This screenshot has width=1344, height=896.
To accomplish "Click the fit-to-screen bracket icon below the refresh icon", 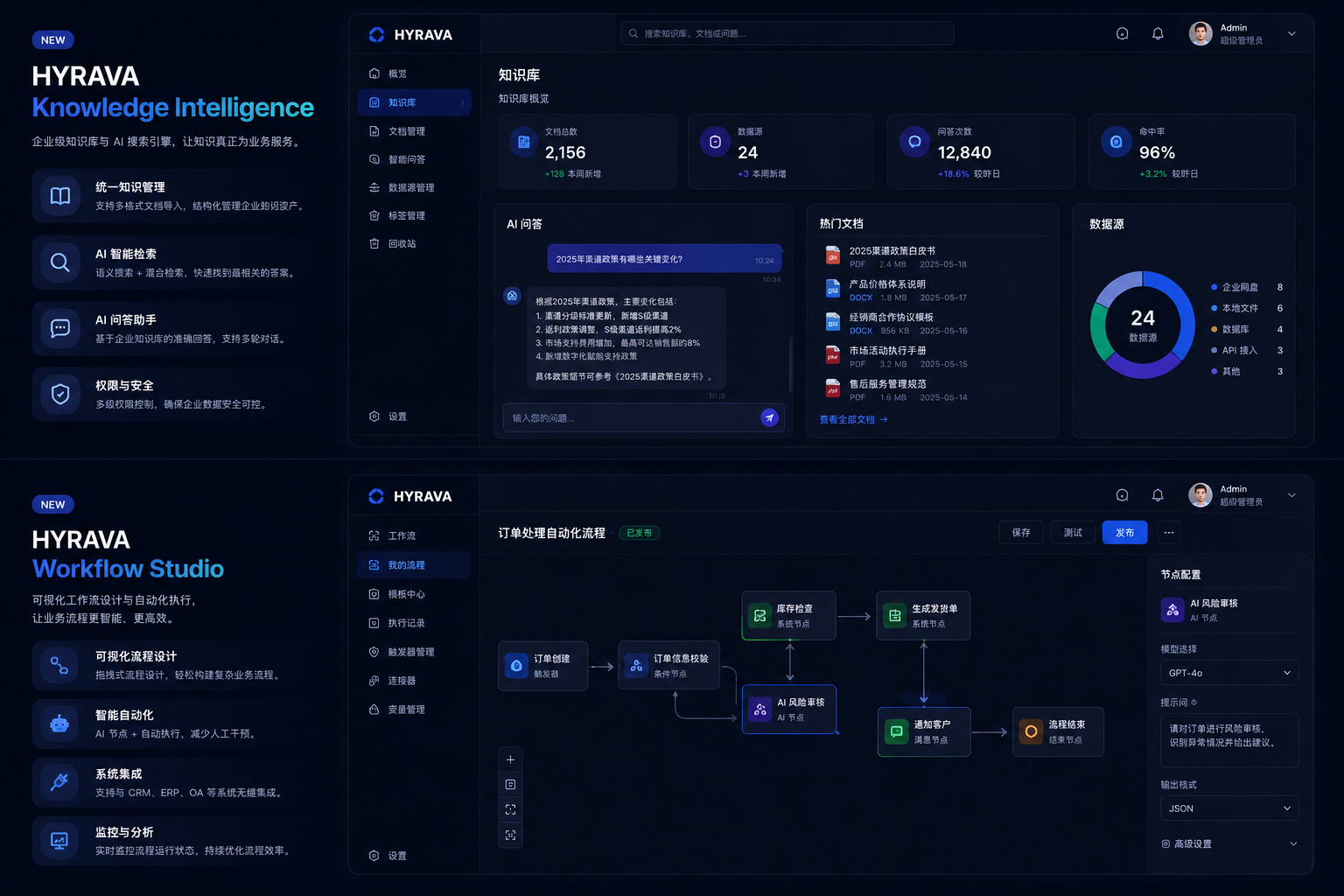I will pos(510,810).
